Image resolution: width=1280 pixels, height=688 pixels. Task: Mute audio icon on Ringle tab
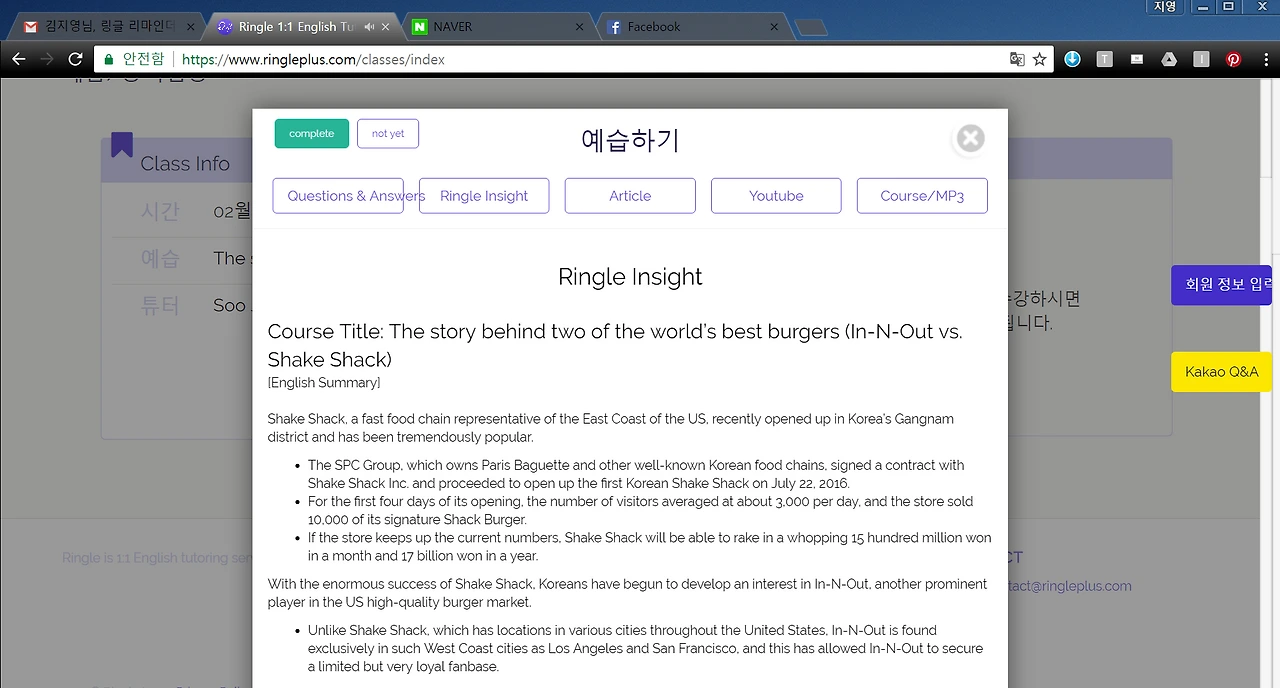(x=369, y=27)
